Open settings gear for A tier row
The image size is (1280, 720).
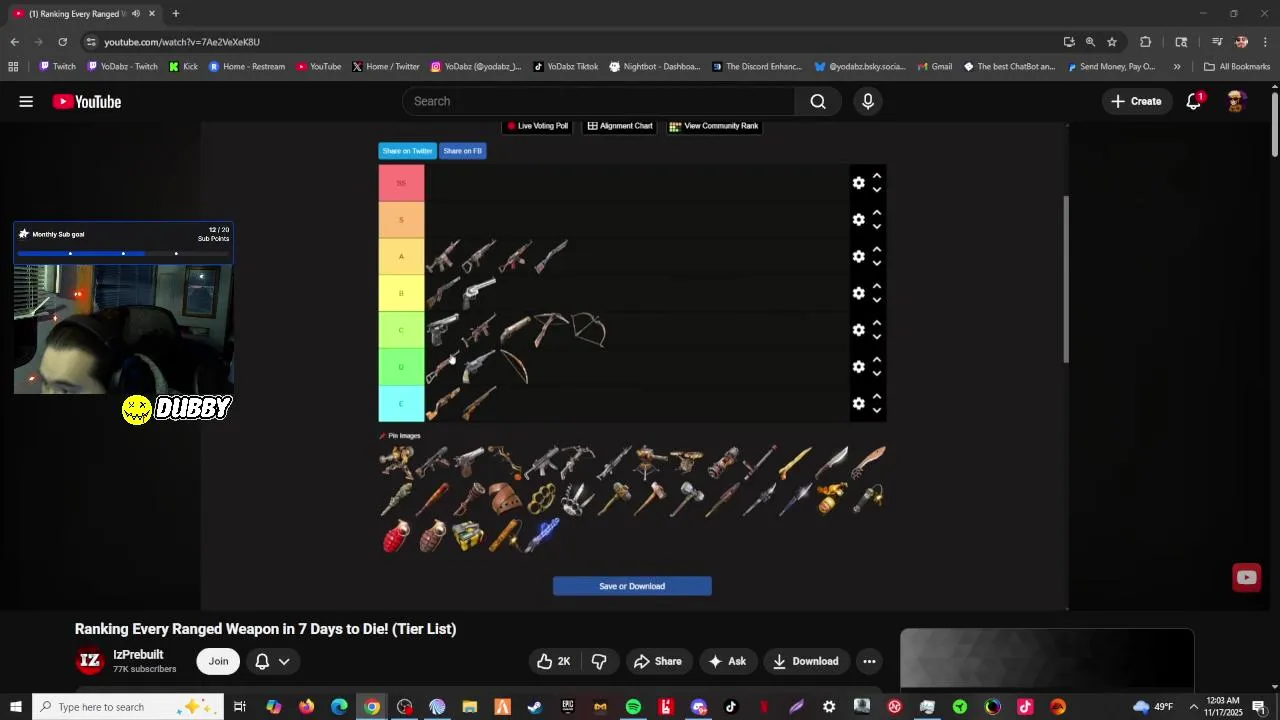coord(858,257)
